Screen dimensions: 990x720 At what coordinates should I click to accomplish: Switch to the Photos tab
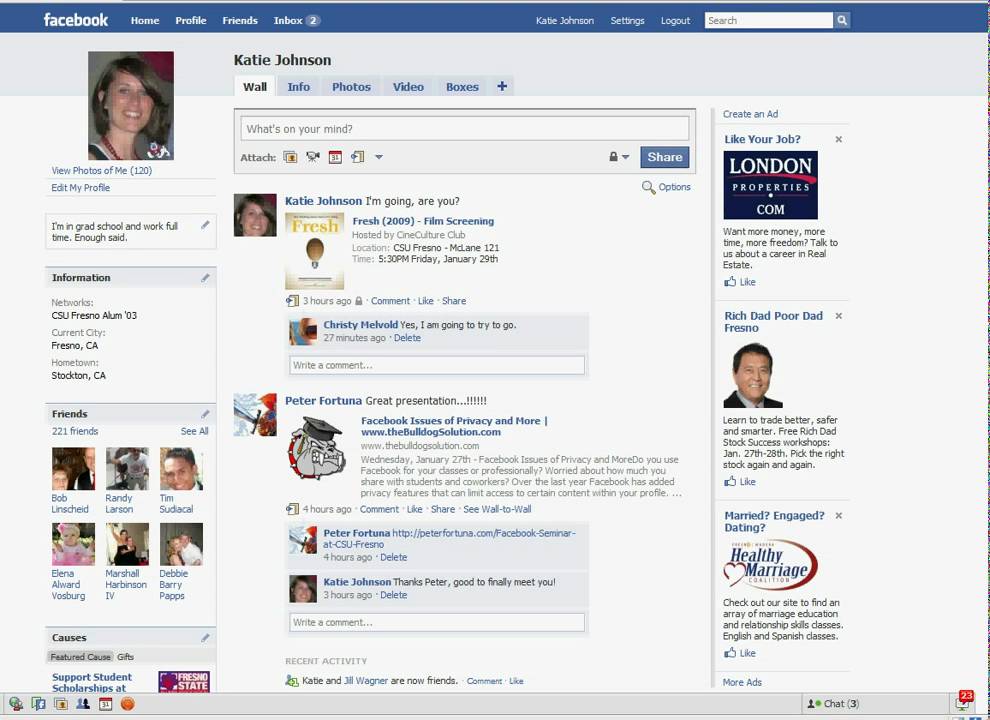pyautogui.click(x=351, y=87)
